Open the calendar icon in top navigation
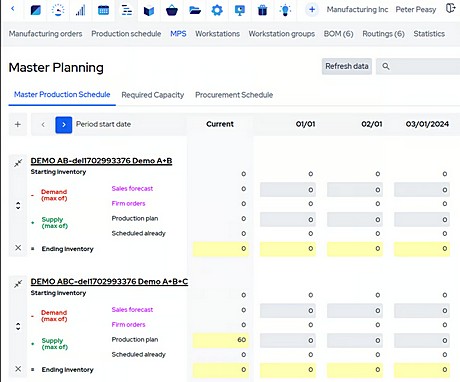Image resolution: width=460 pixels, height=382 pixels. point(103,10)
